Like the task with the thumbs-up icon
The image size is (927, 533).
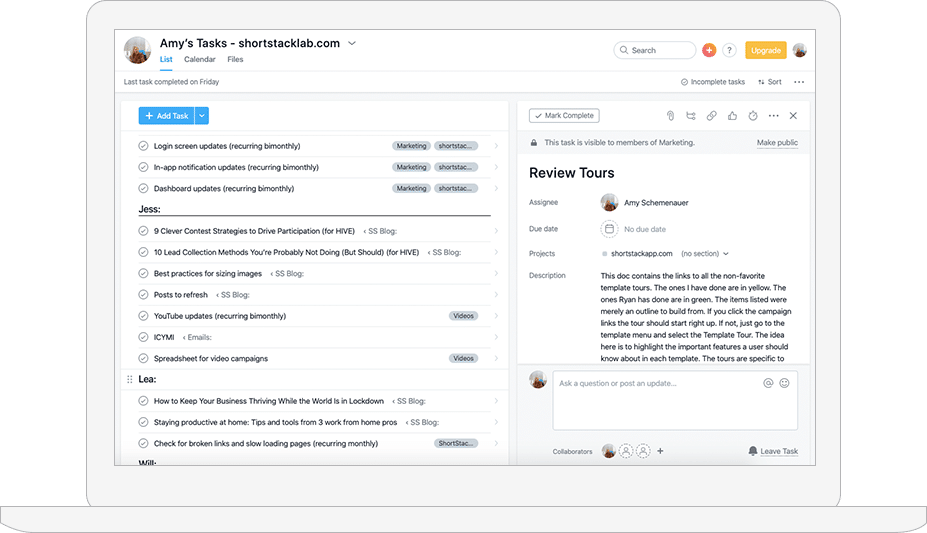(x=732, y=116)
